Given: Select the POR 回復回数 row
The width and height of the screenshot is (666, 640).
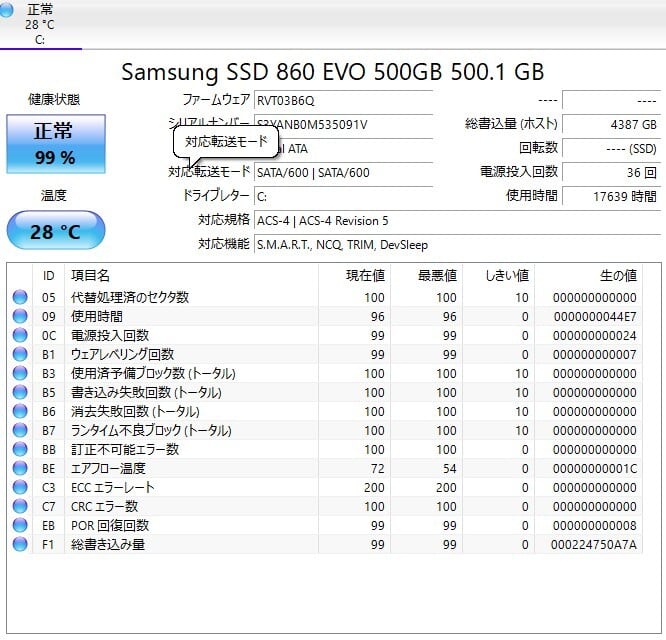Looking at the screenshot, I should click(325, 525).
